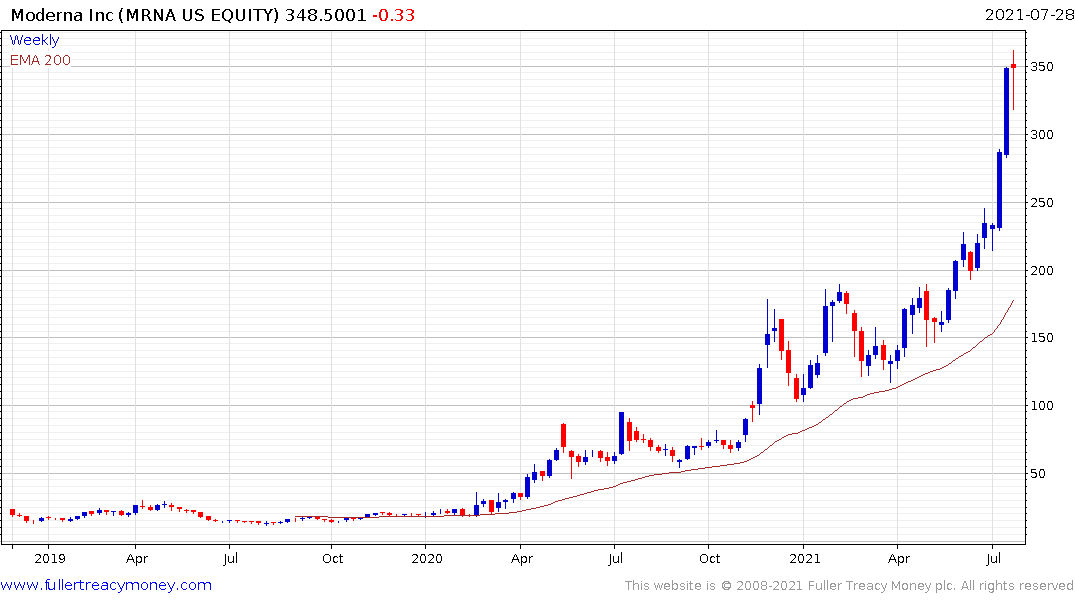Click the 2020 date axis label
The width and height of the screenshot is (1075, 600).
tap(426, 558)
